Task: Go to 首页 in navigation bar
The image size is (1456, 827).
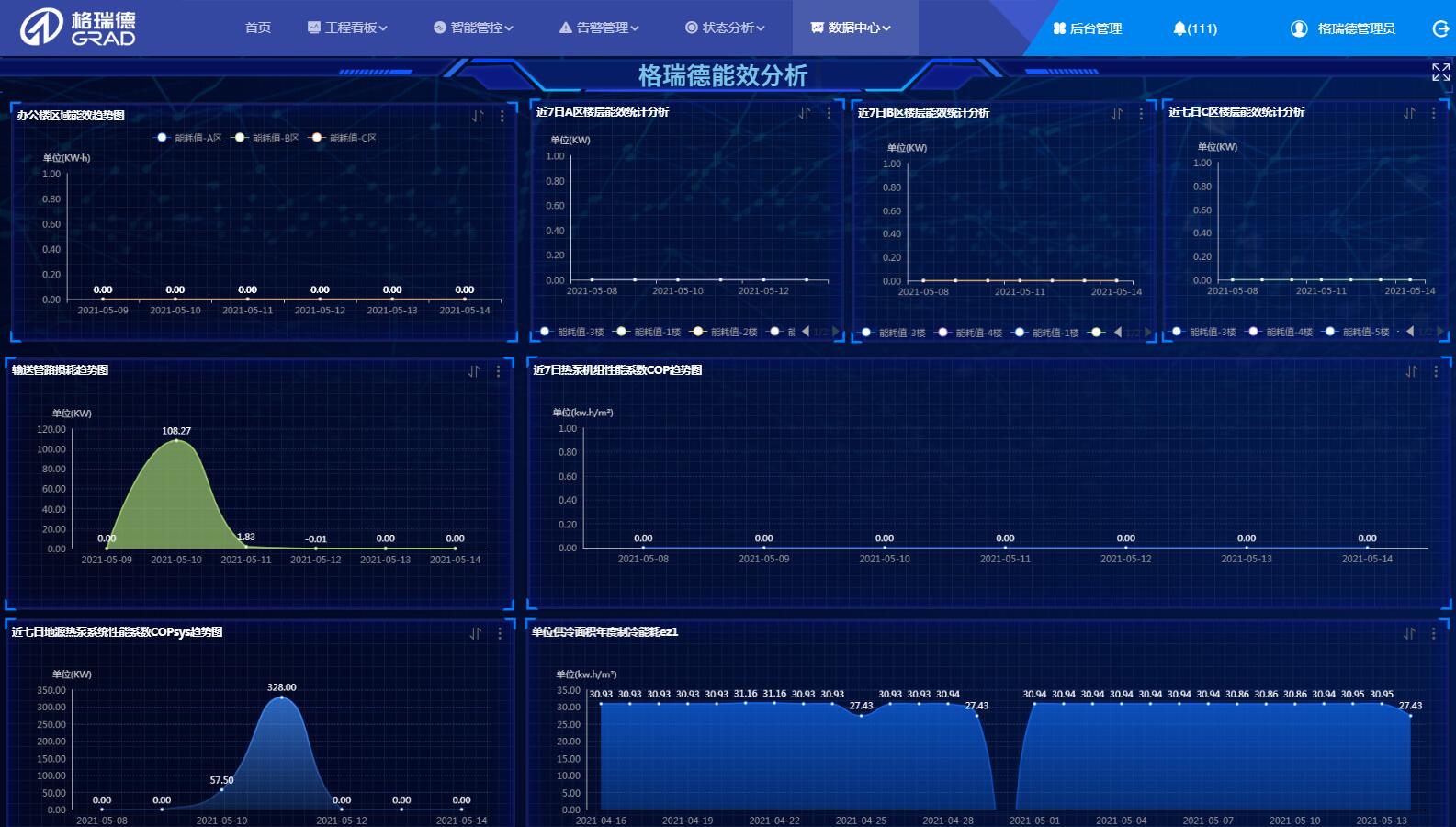Action: 258,28
